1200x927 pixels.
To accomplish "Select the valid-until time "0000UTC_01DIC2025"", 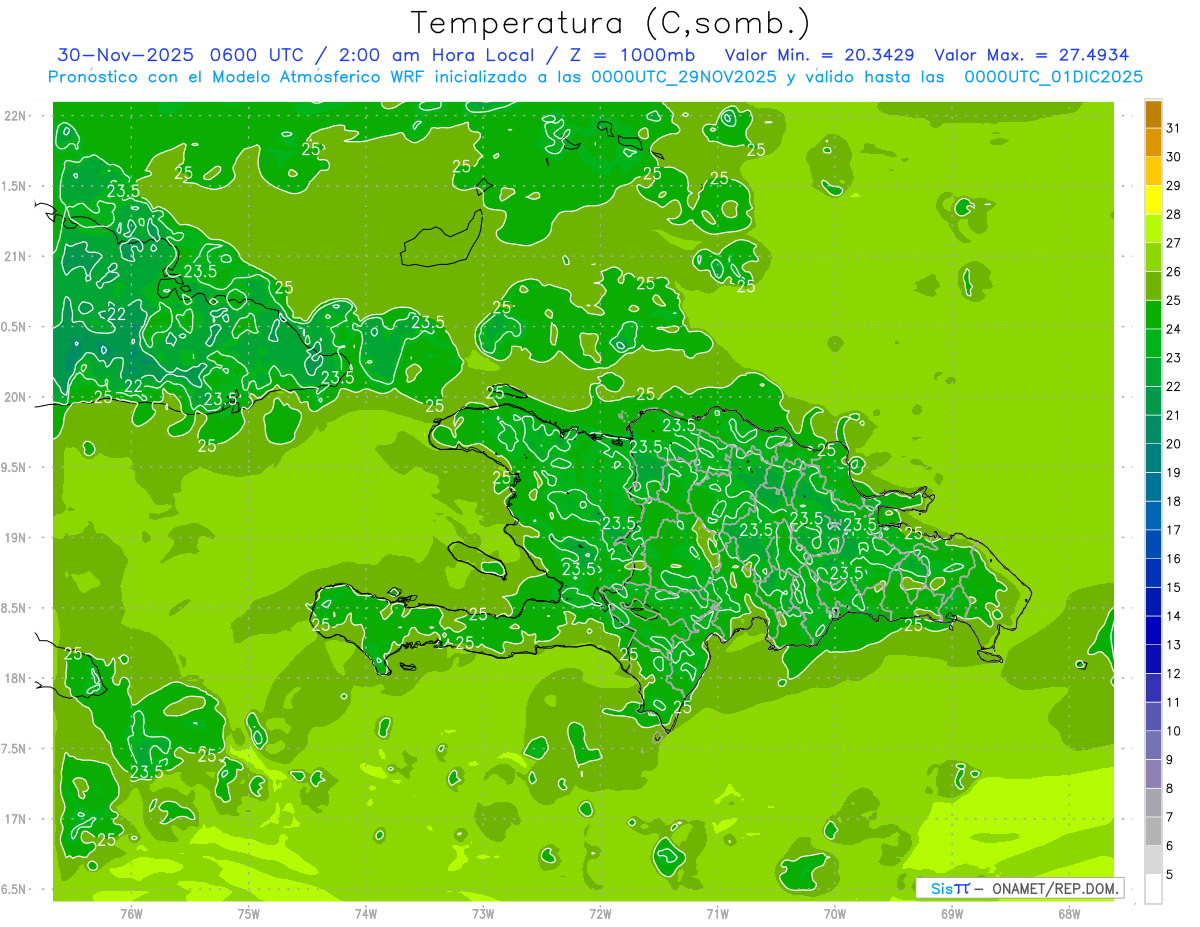I will coord(1053,77).
